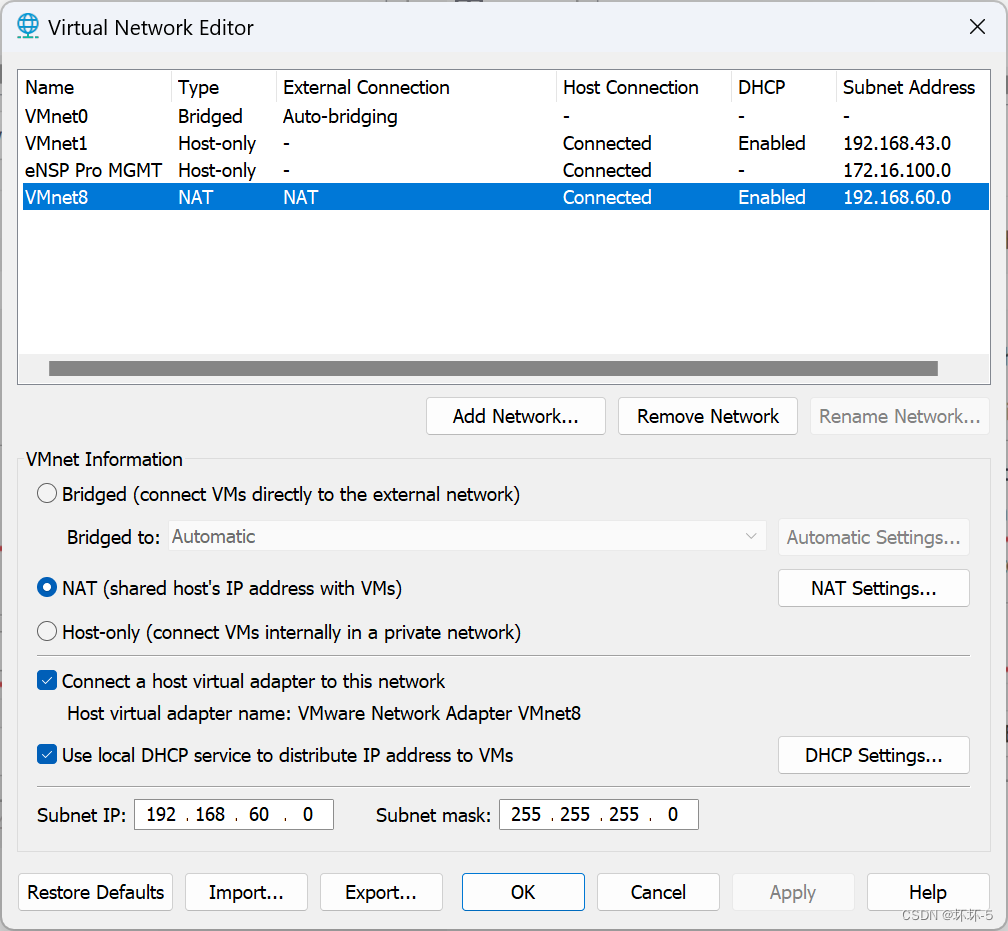Viewport: 1008px width, 931px height.
Task: Select the Host-only private network option
Action: pos(47,632)
